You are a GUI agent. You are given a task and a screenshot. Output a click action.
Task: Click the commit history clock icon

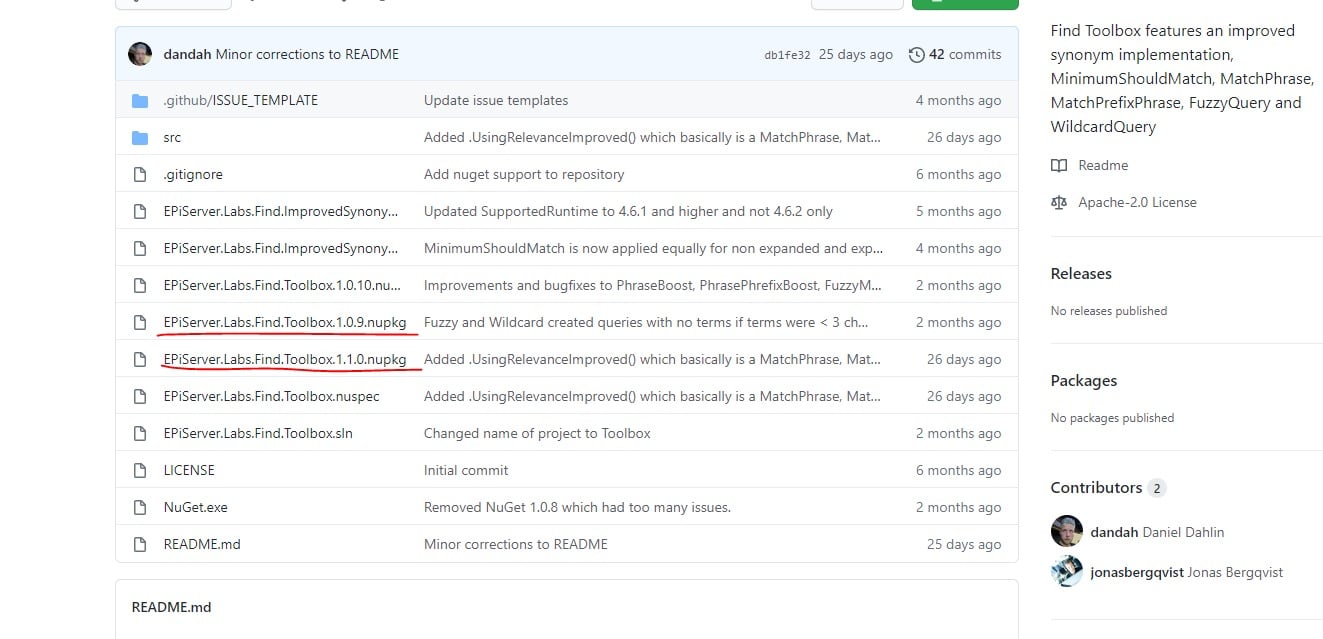[916, 54]
